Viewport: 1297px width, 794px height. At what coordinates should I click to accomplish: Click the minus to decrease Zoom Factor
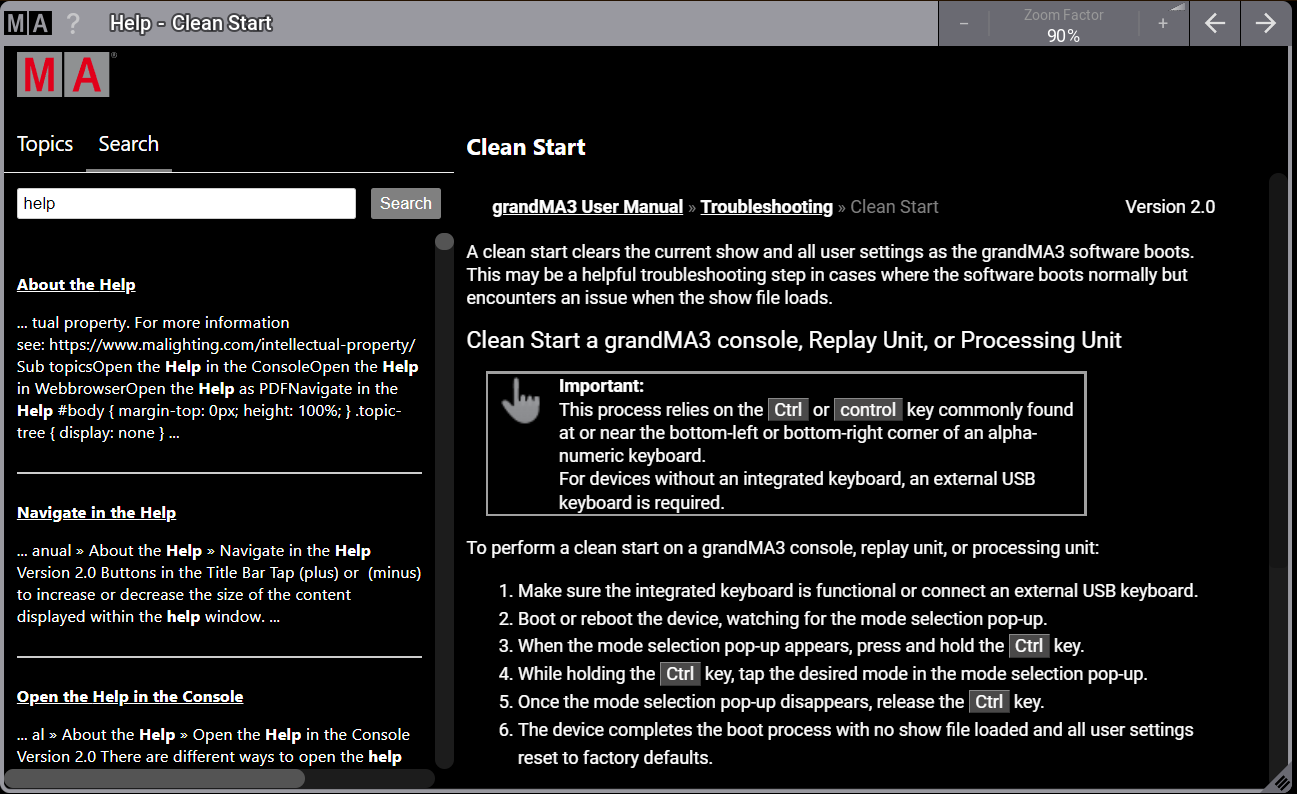[963, 22]
